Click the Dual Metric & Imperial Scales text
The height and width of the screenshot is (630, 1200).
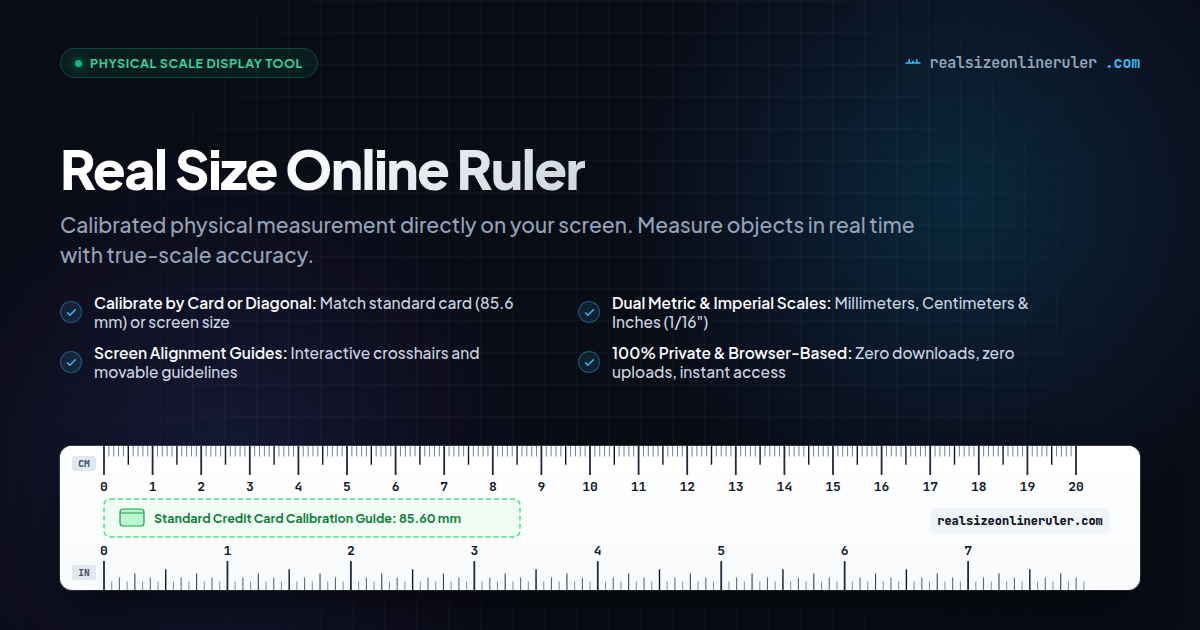coord(820,313)
